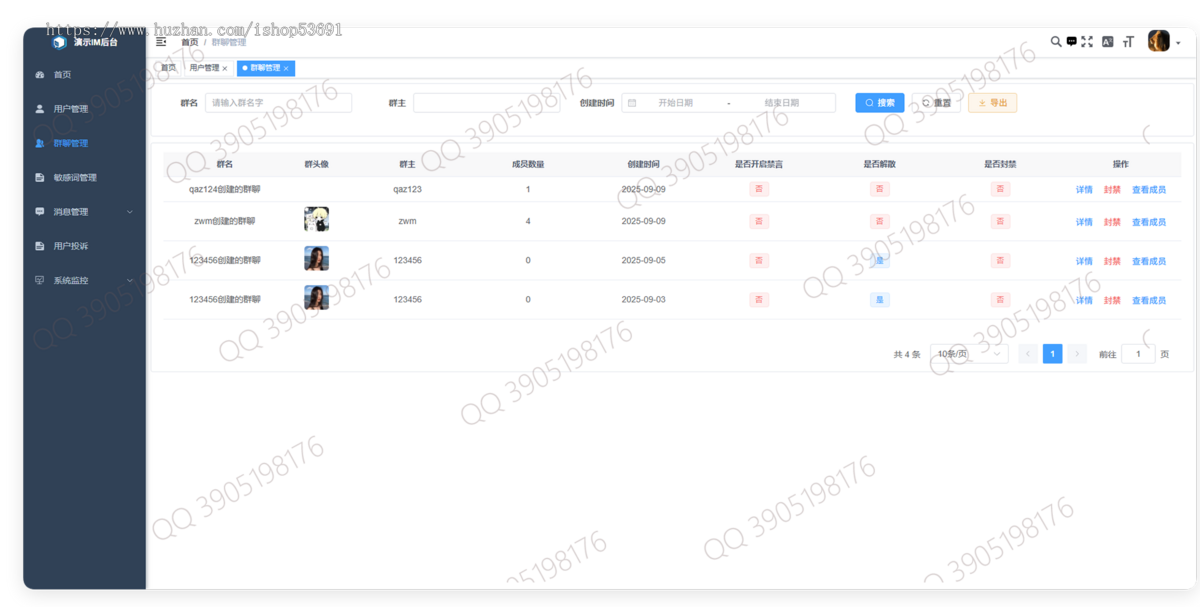Select 群聊管理 in the sidebar
The width and height of the screenshot is (1200, 607).
86,143
